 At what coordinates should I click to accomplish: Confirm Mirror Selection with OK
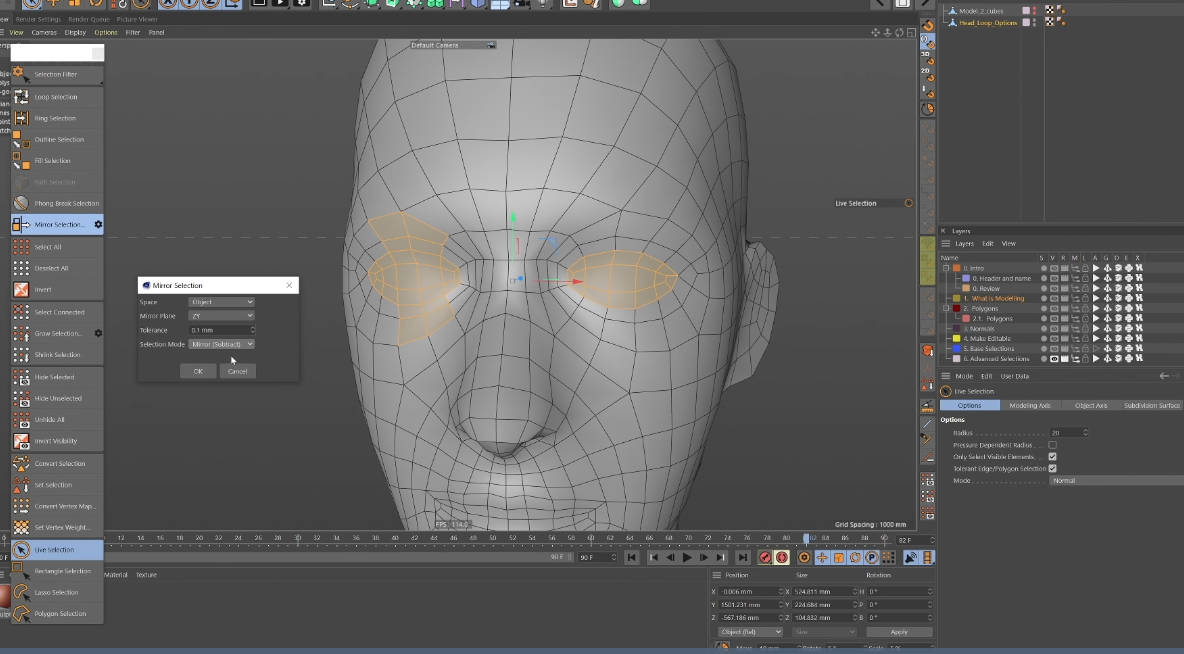[198, 371]
